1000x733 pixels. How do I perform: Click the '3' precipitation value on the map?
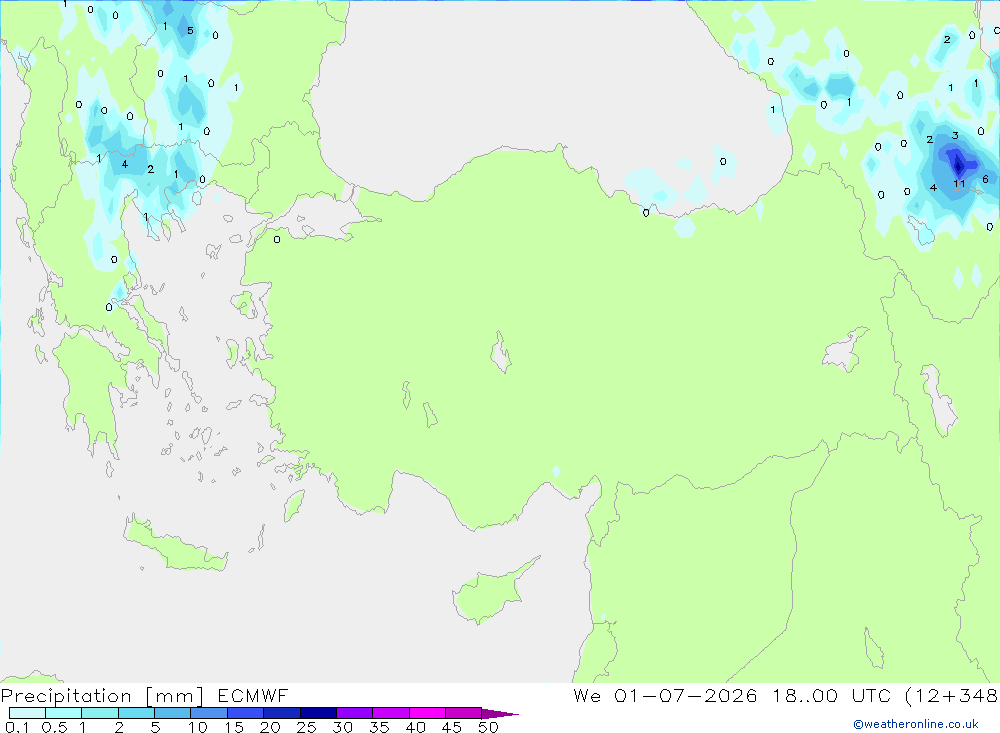pyautogui.click(x=955, y=135)
